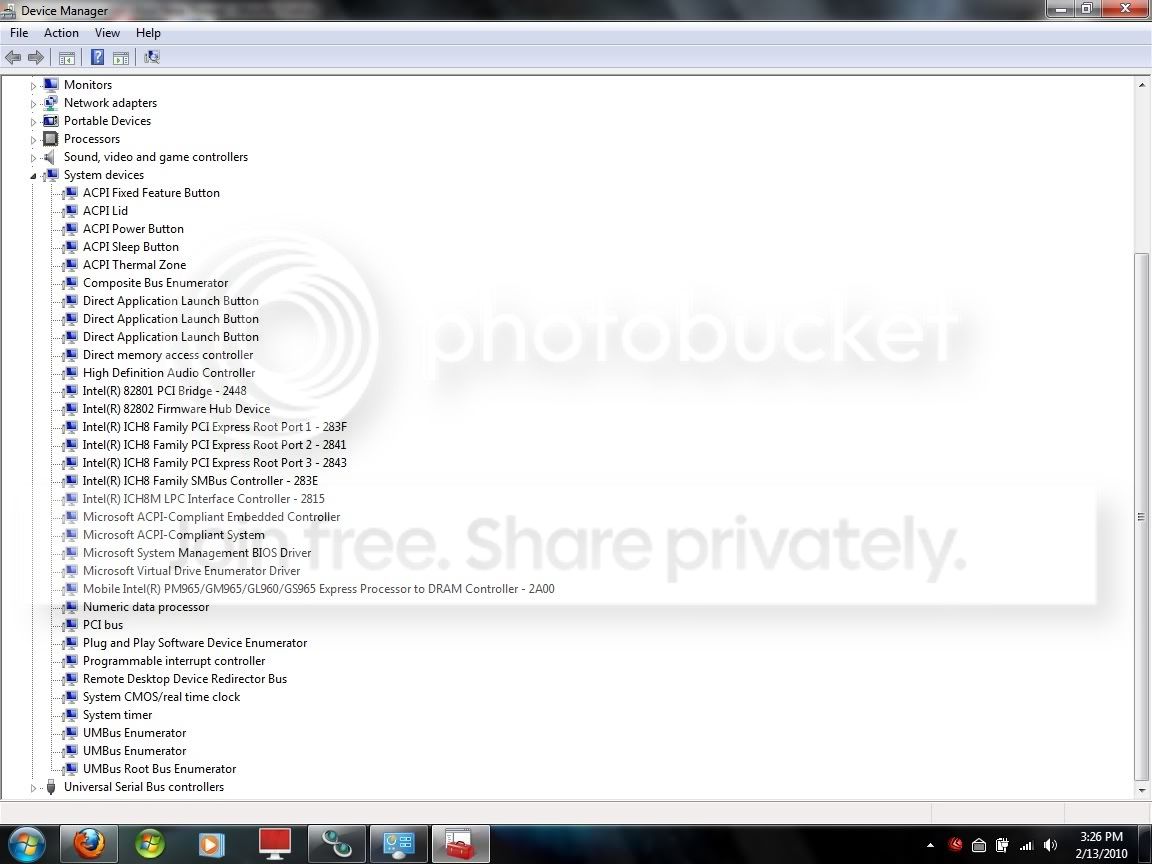Select ICH8 PCI Express Root Port 1 - 283F
This screenshot has height=864, width=1152.
pos(215,427)
